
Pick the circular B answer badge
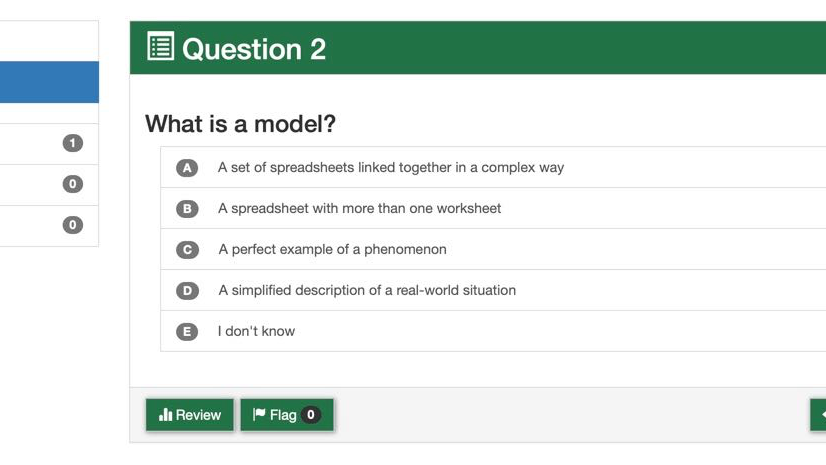point(187,209)
